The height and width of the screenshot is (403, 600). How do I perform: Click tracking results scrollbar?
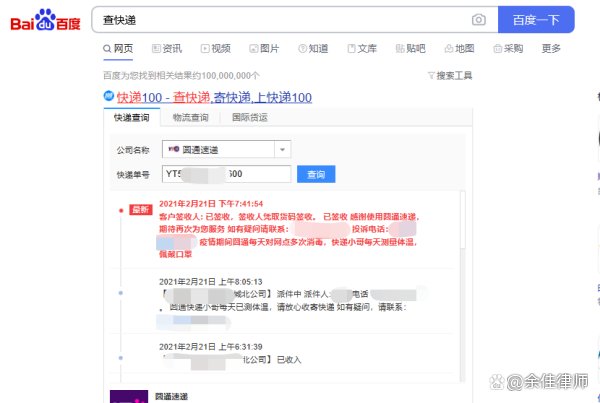coord(463,220)
